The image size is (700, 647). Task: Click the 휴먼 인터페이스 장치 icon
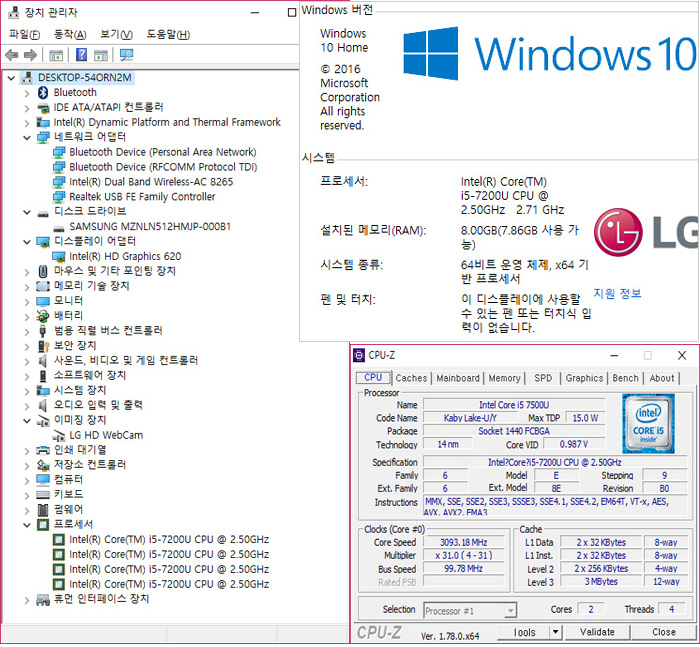(x=43, y=600)
